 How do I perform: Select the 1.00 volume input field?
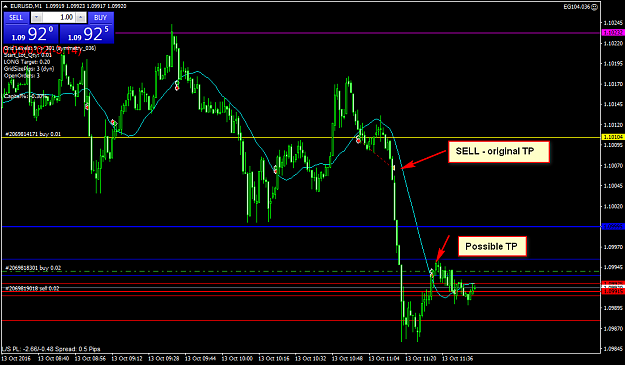coord(59,18)
